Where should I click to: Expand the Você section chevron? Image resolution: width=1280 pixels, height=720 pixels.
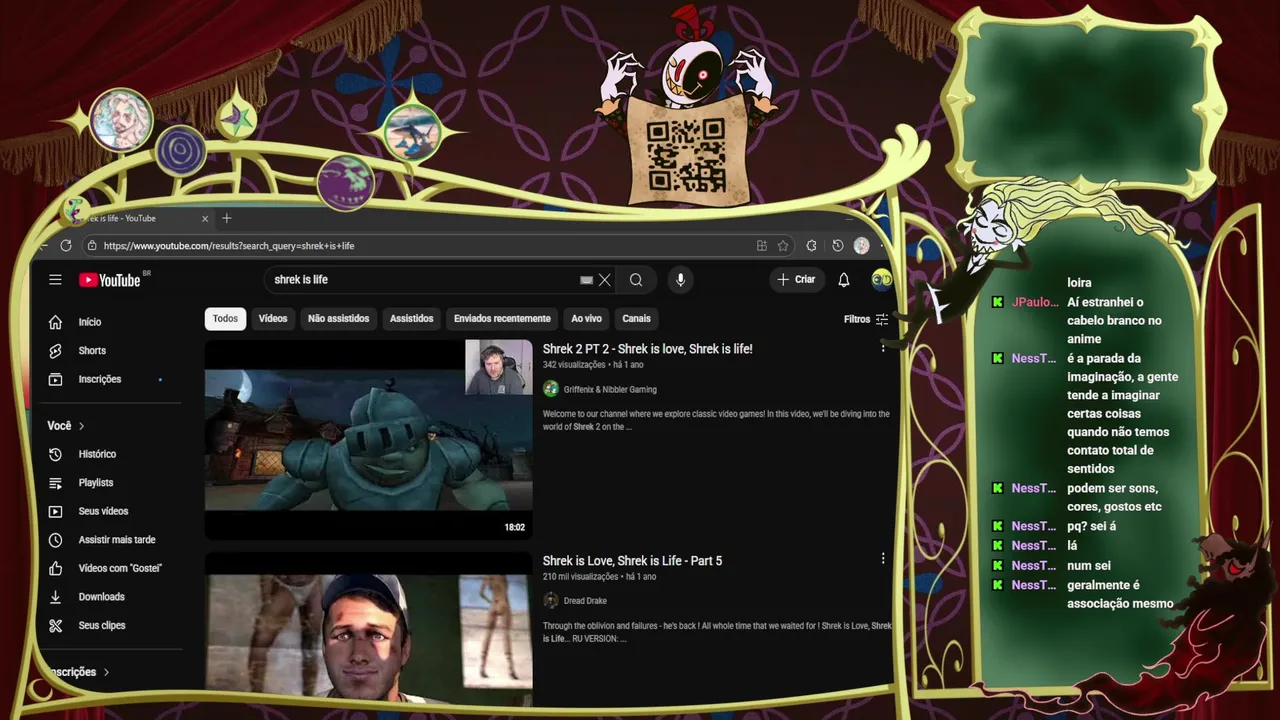[82, 426]
